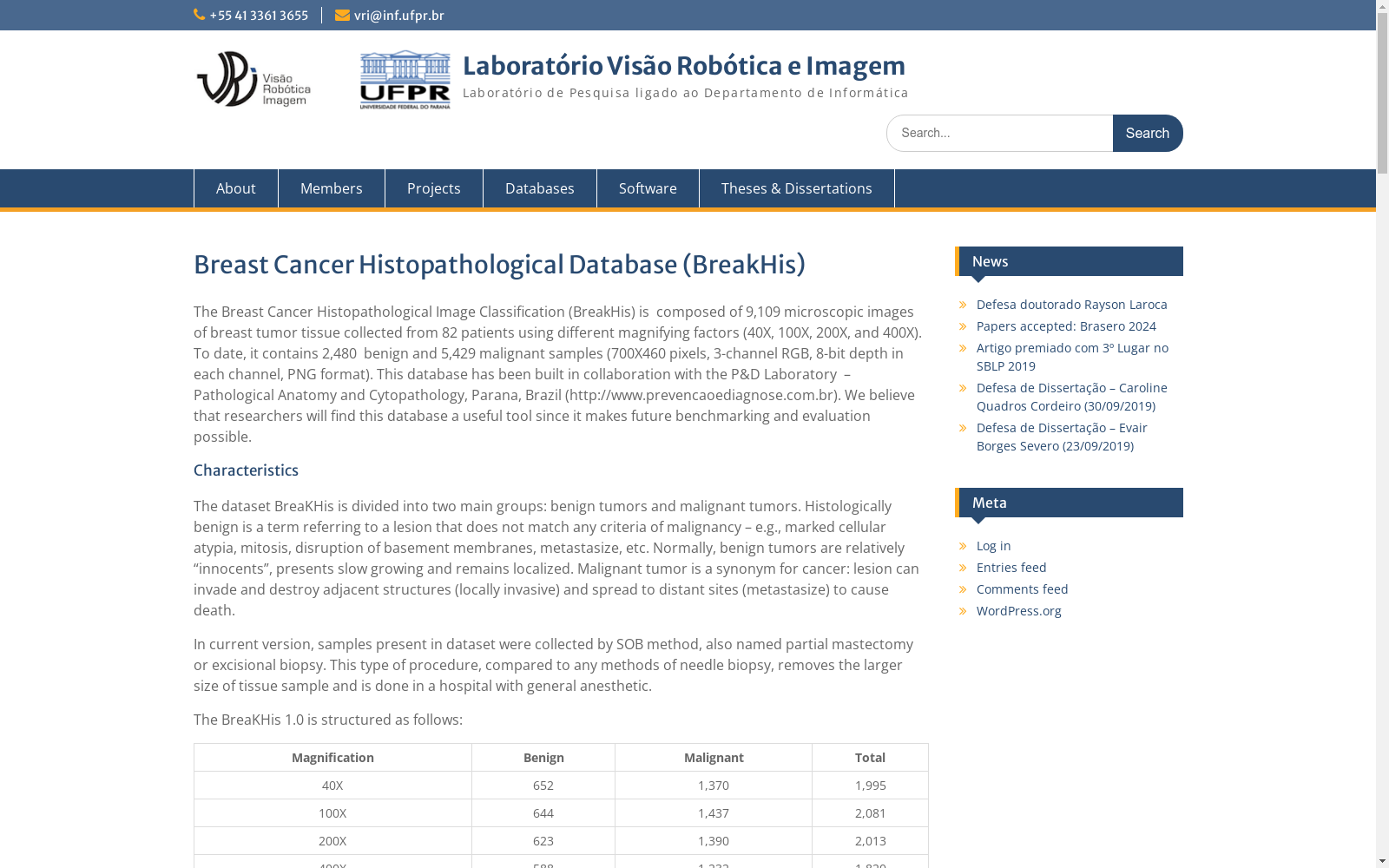The image size is (1389, 868).
Task: Click the site title Laboratório Visão Robótica
Action: [x=684, y=66]
